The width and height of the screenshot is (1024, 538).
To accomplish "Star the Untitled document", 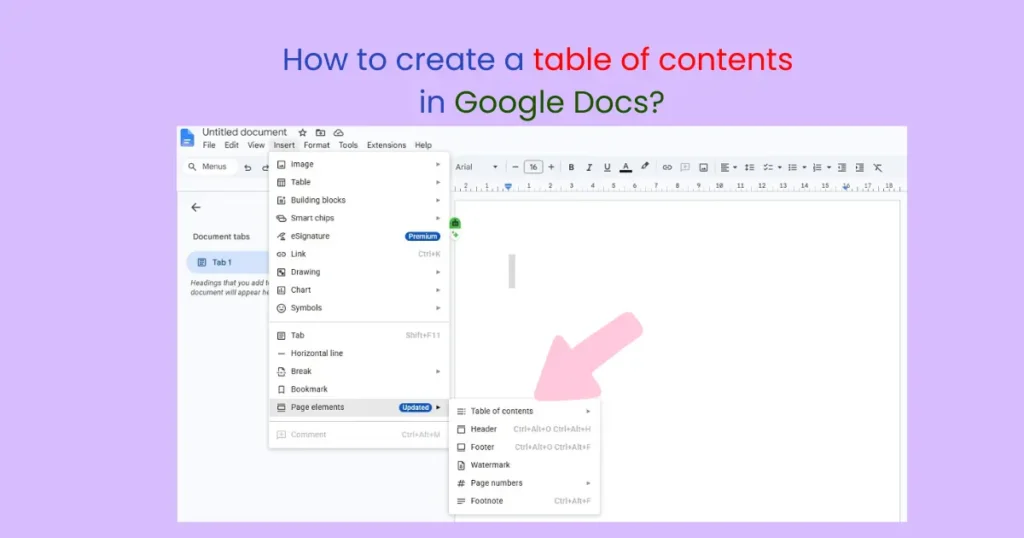I will 302,133.
